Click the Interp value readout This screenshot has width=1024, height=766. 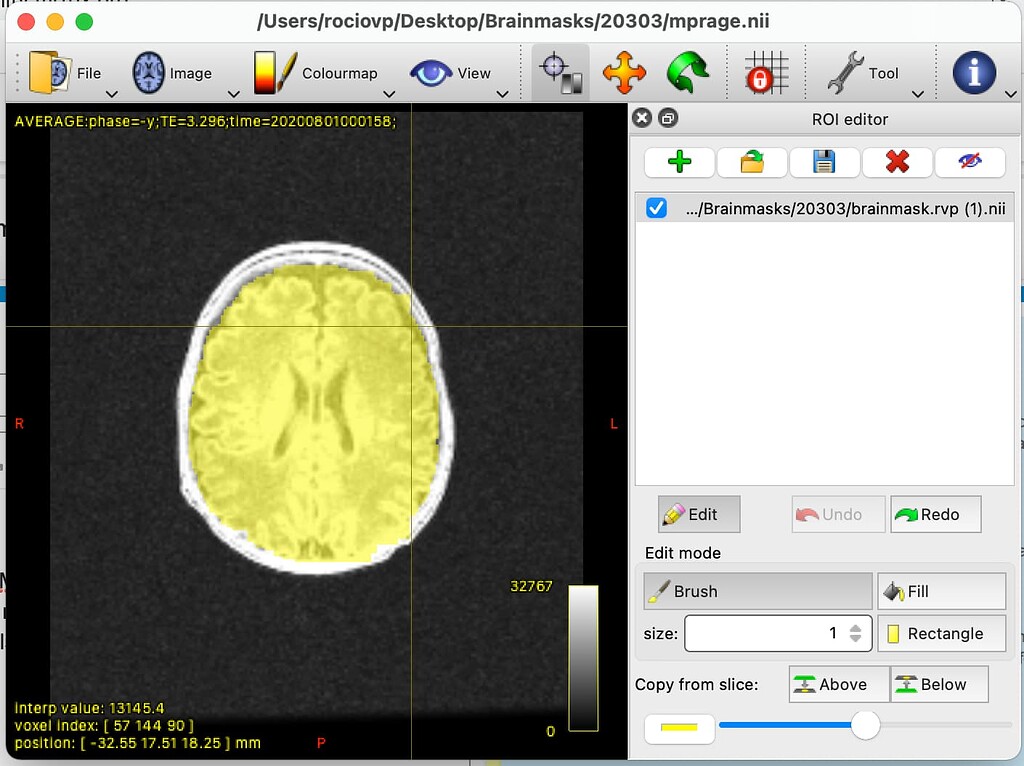(89, 708)
